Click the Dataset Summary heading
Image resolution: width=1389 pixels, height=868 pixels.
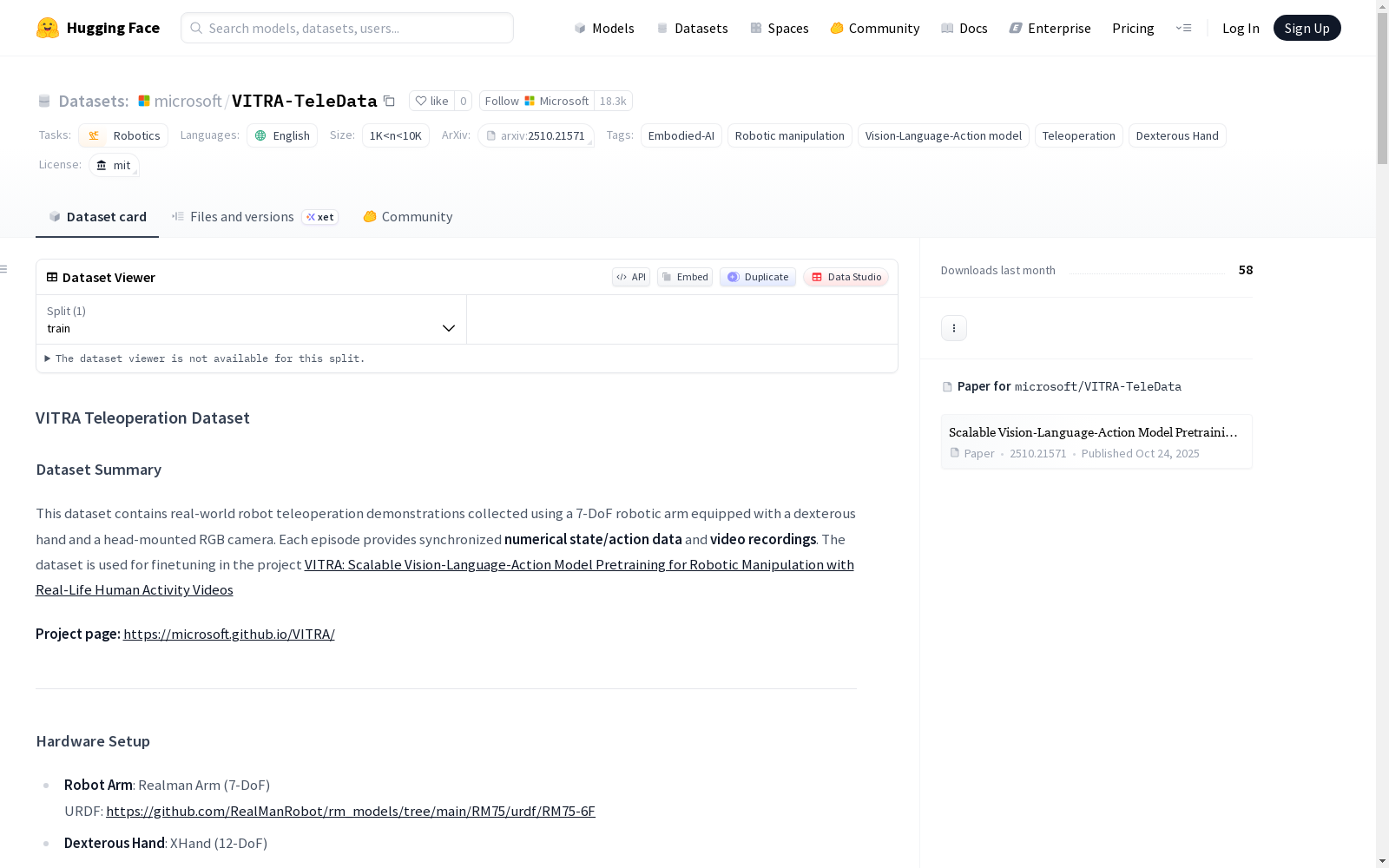[x=99, y=470]
